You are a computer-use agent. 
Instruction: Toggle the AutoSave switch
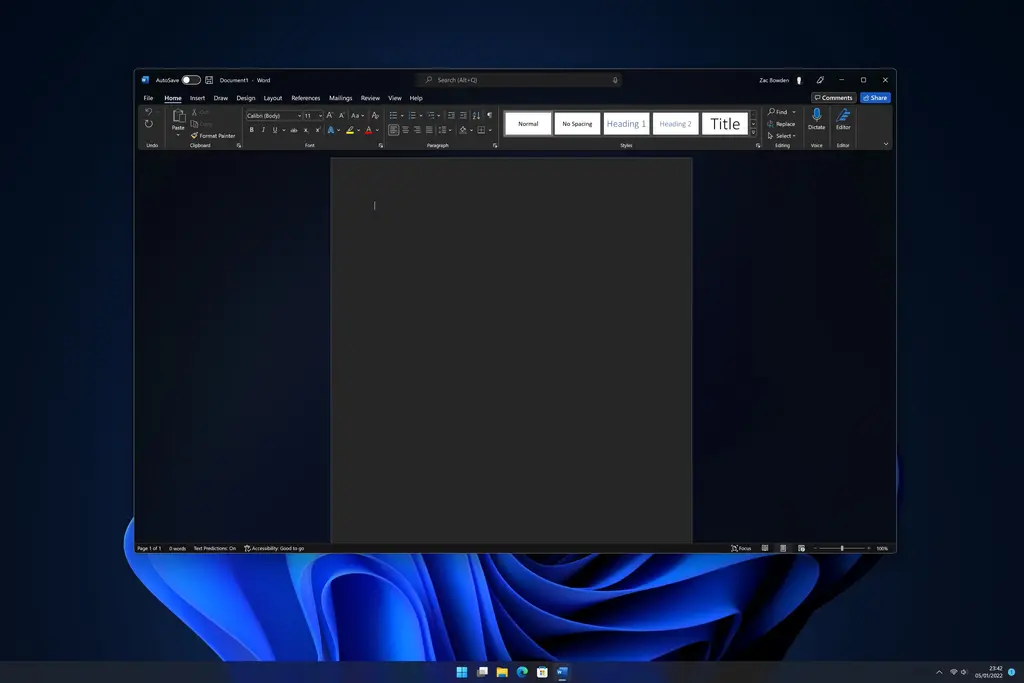pyautogui.click(x=191, y=80)
